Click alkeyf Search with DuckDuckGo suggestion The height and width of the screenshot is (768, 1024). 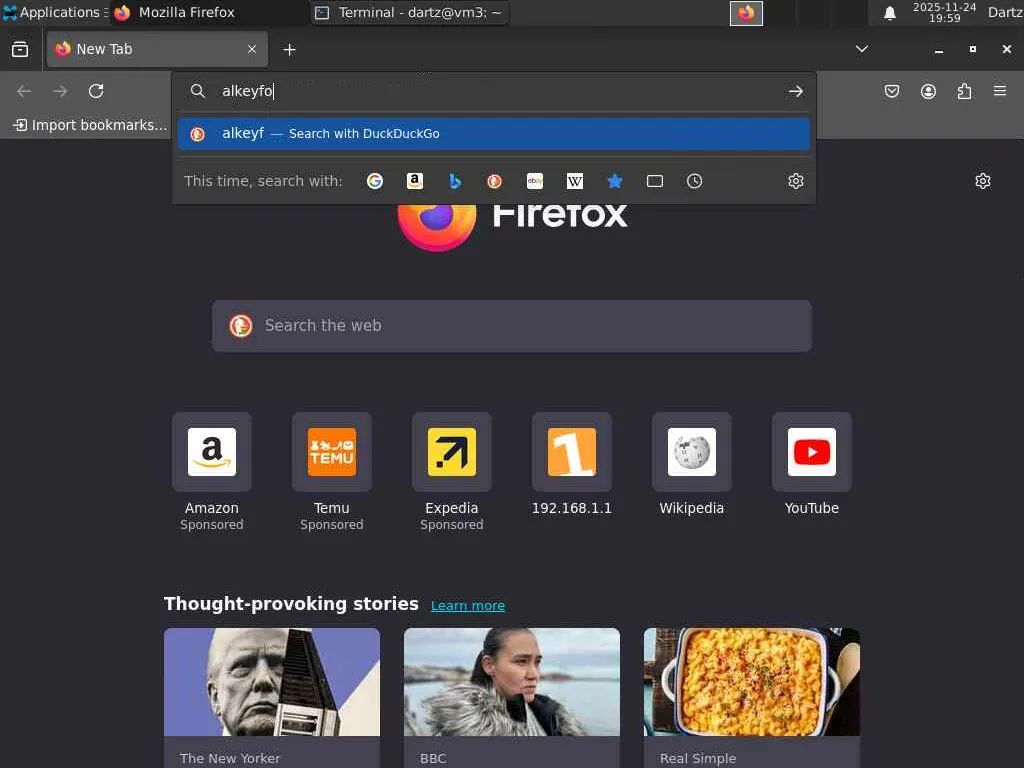(494, 134)
